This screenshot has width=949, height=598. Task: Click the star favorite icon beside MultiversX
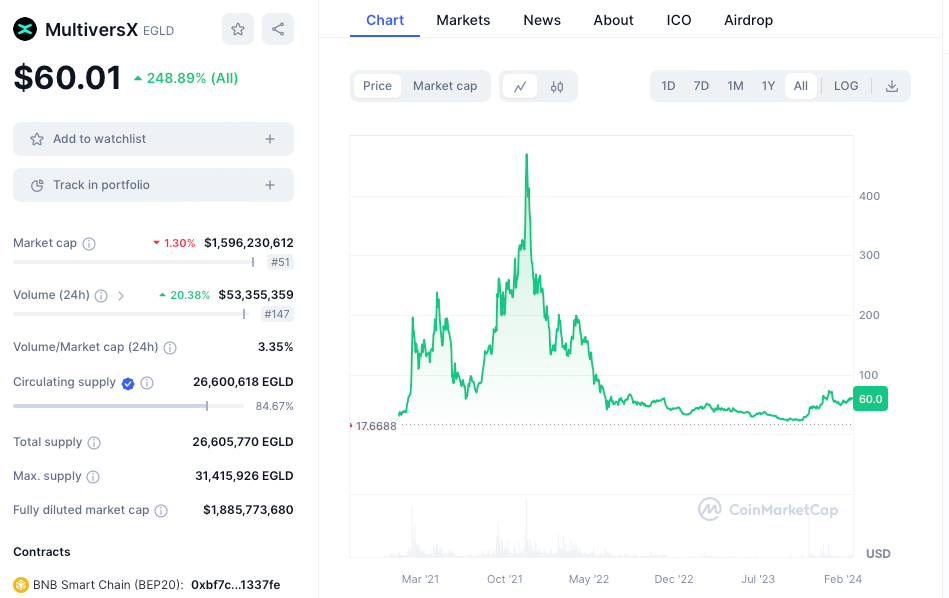click(x=238, y=30)
